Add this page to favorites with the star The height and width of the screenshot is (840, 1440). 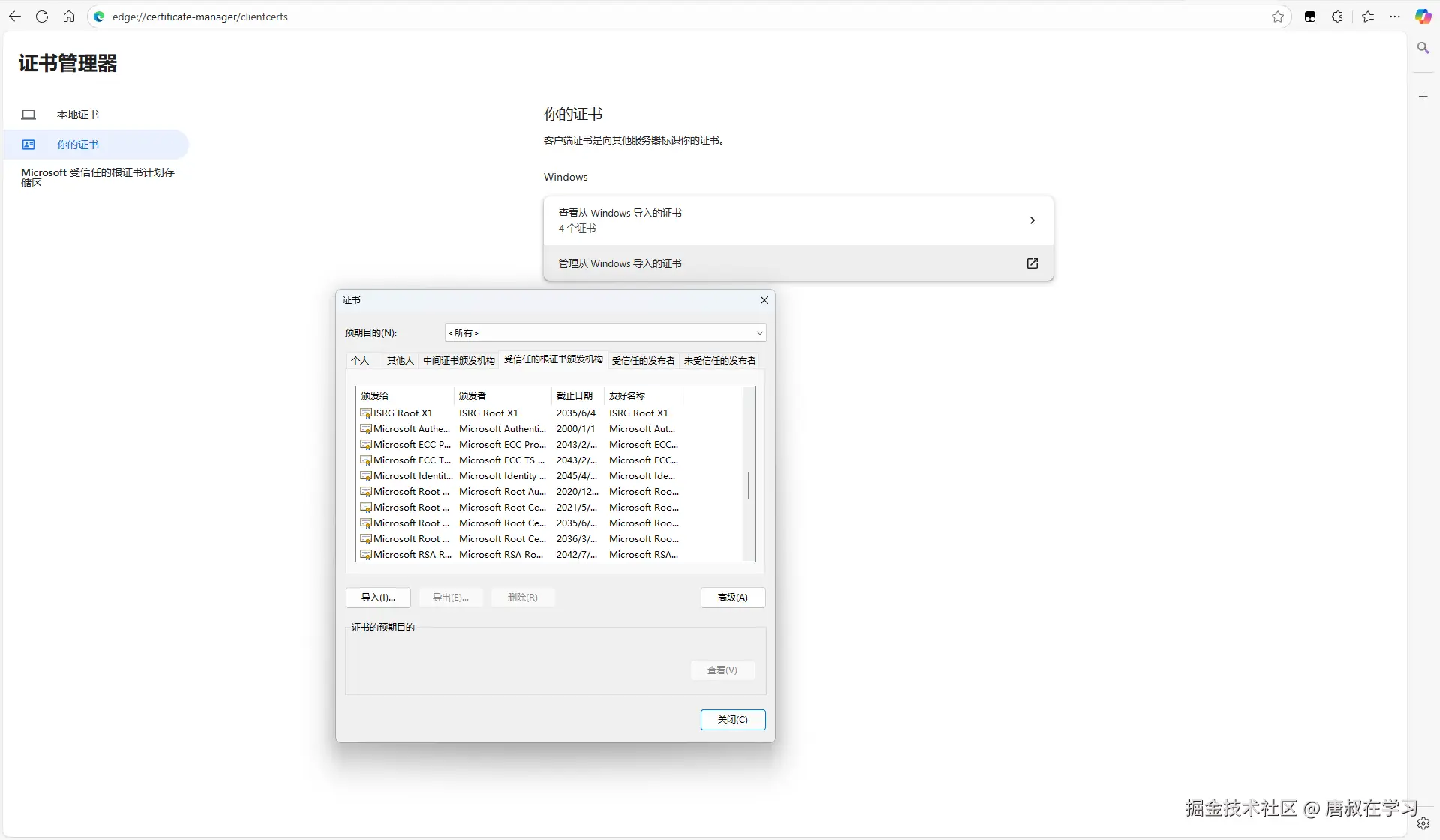pos(1278,16)
